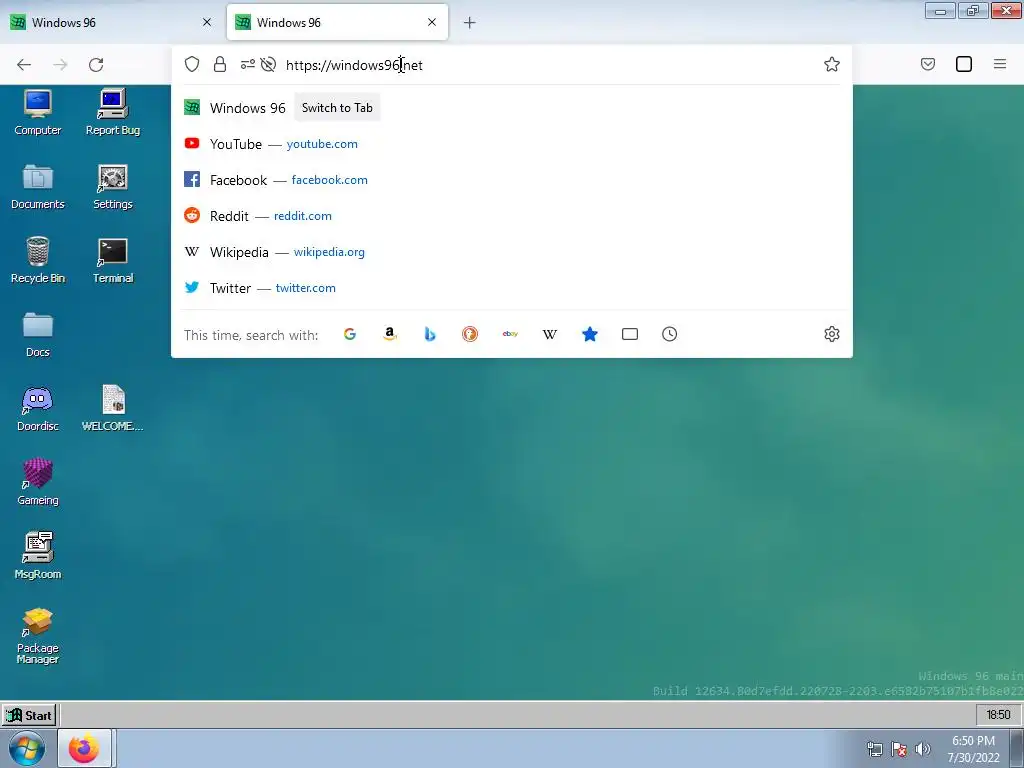This screenshot has height=768, width=1024.
Task: Open search settings gear in the address bar dropdown
Action: (x=831, y=334)
